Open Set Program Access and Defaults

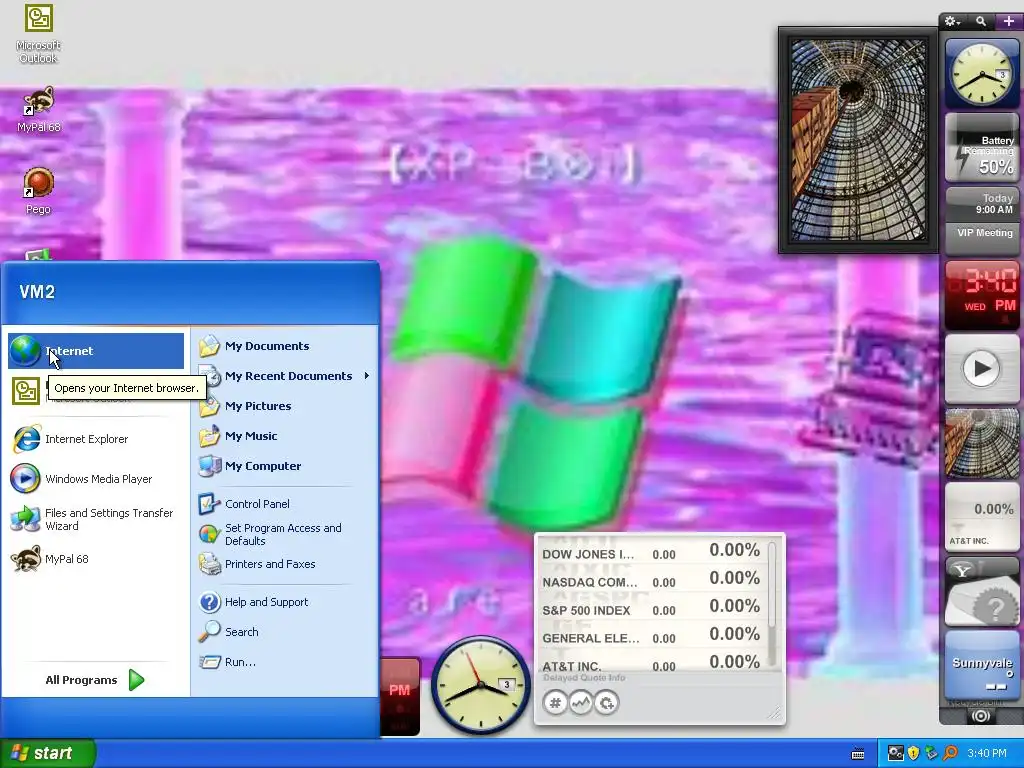(x=284, y=534)
